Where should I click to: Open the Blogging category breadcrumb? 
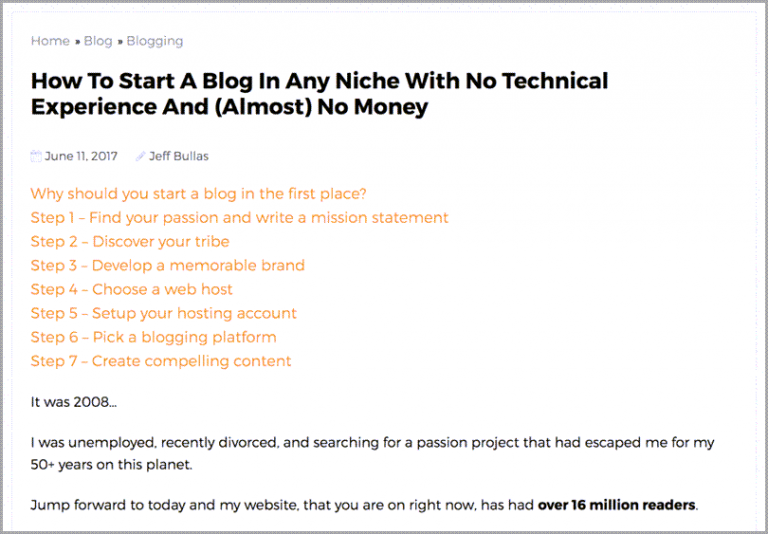pyautogui.click(x=154, y=41)
